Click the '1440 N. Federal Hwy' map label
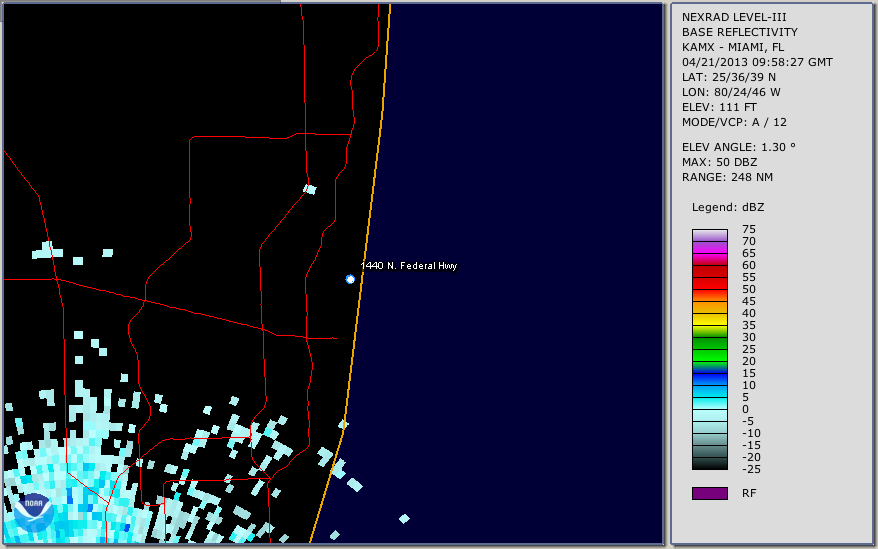 (x=409, y=266)
